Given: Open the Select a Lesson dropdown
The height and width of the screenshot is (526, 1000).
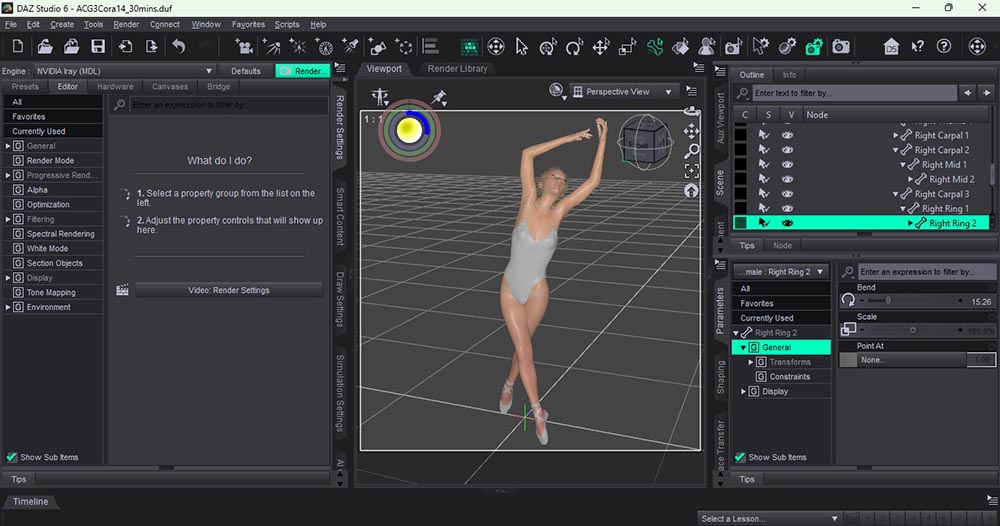Looking at the screenshot, I should coord(768,518).
